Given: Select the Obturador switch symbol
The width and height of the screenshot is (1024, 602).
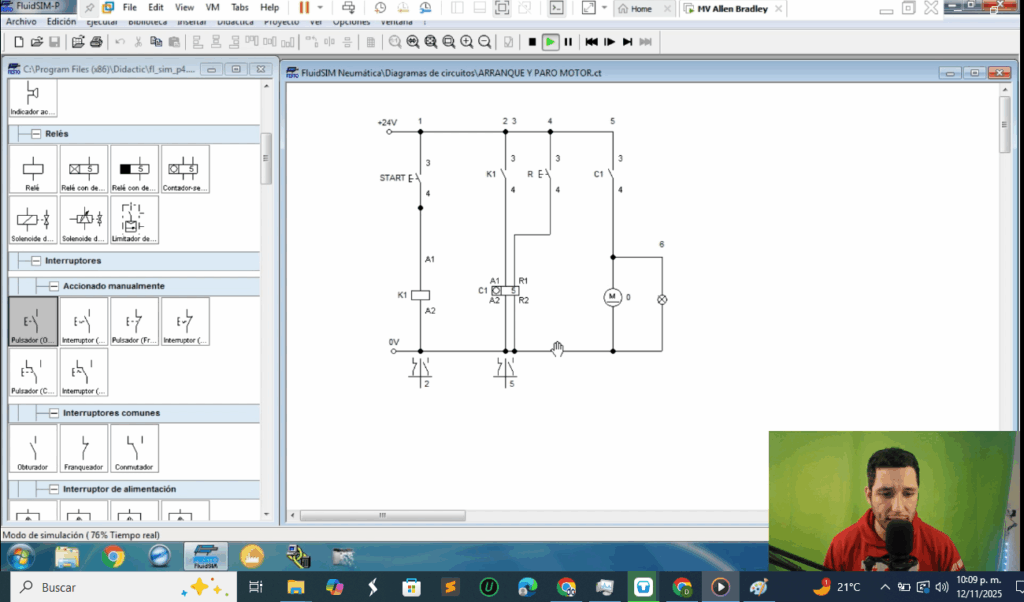Looking at the screenshot, I should (x=33, y=448).
